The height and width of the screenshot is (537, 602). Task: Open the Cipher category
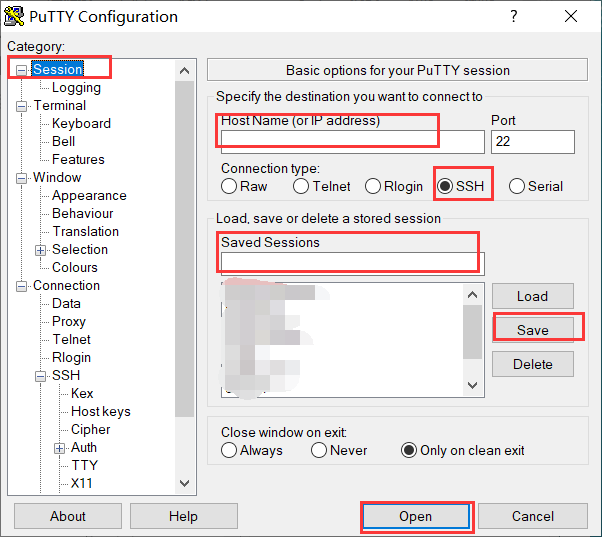pos(91,430)
